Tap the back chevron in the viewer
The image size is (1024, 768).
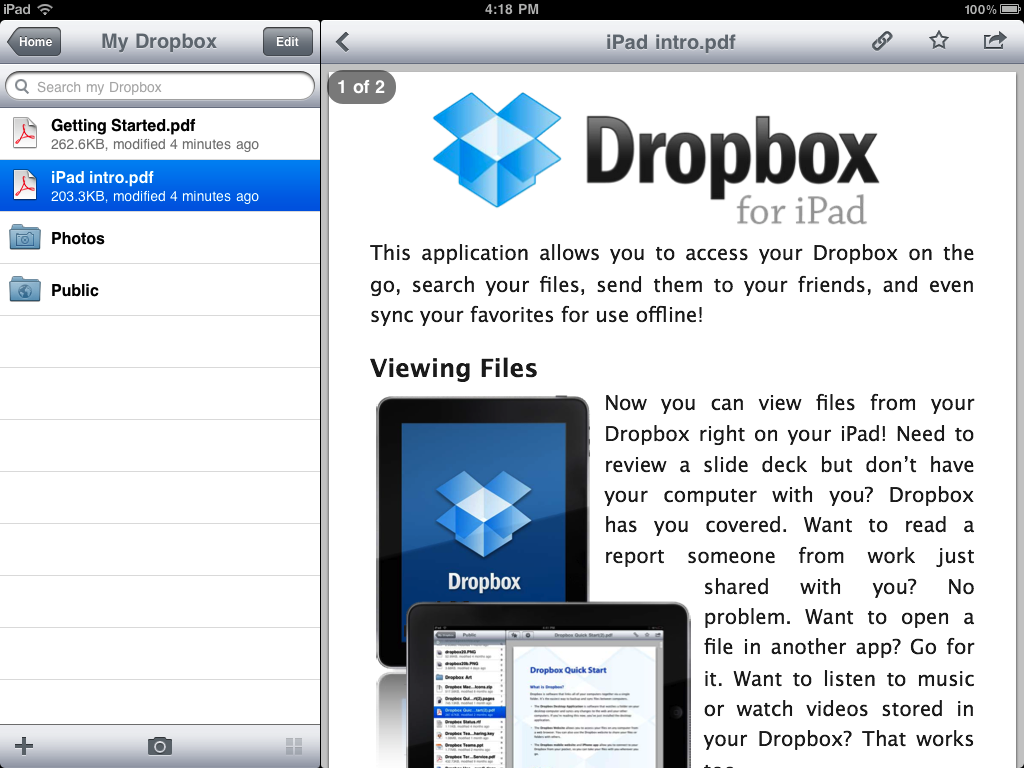point(343,41)
